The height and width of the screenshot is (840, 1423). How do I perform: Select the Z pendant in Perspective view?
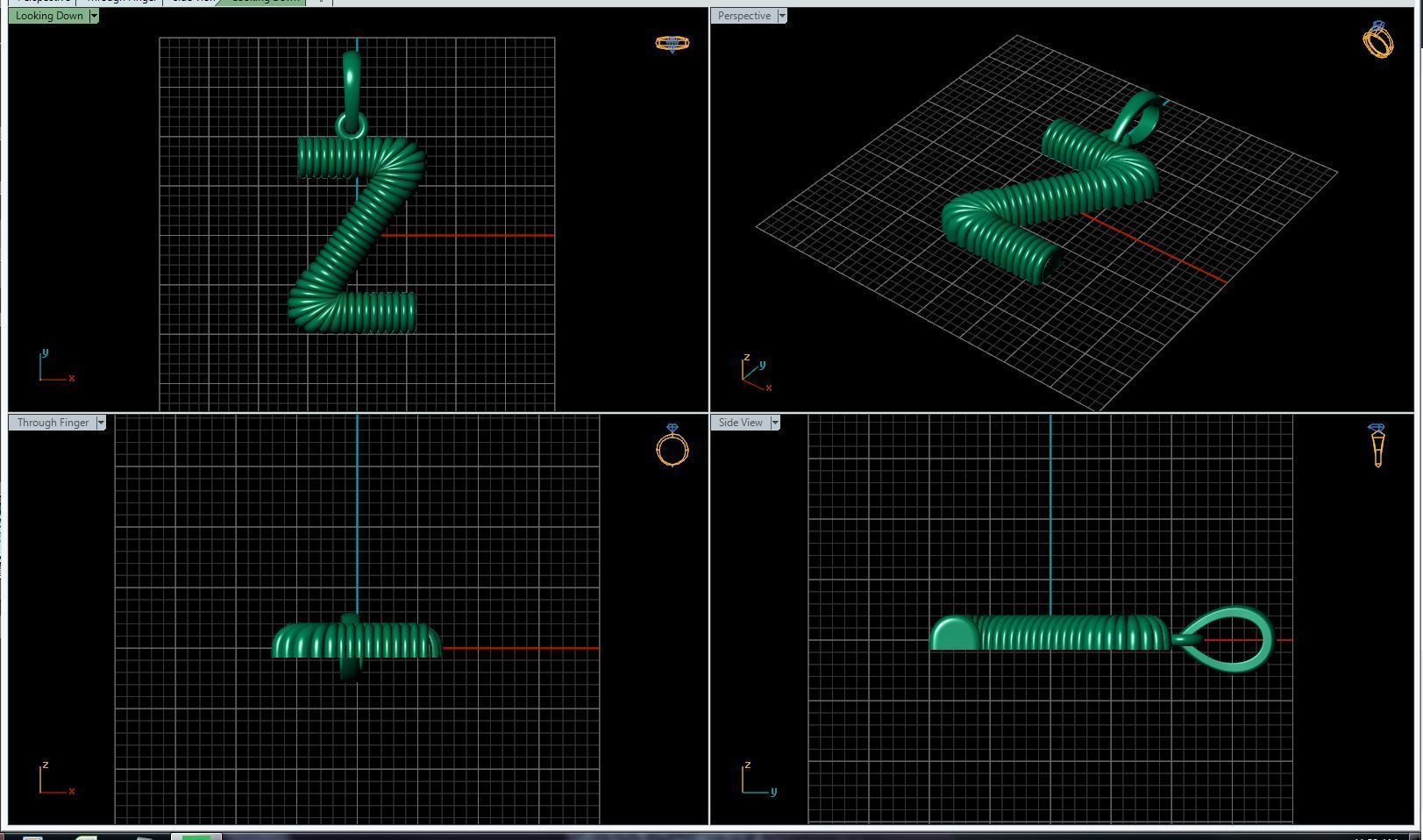coord(1050,202)
